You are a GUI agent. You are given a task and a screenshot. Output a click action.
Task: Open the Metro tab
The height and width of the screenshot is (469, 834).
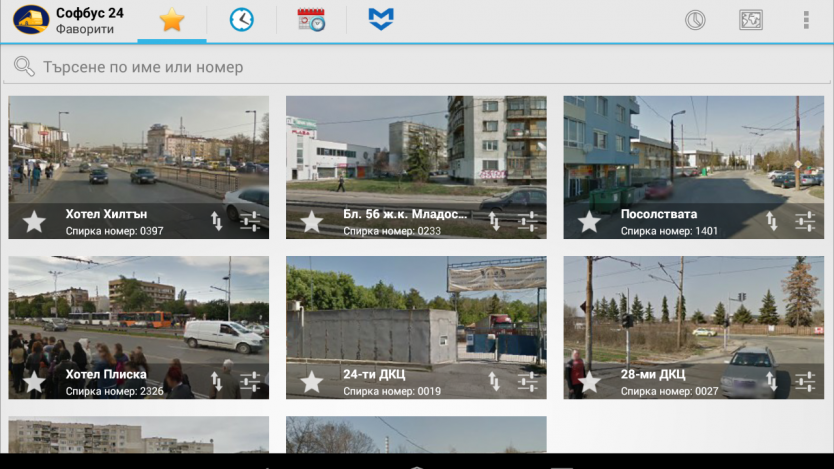click(x=381, y=19)
